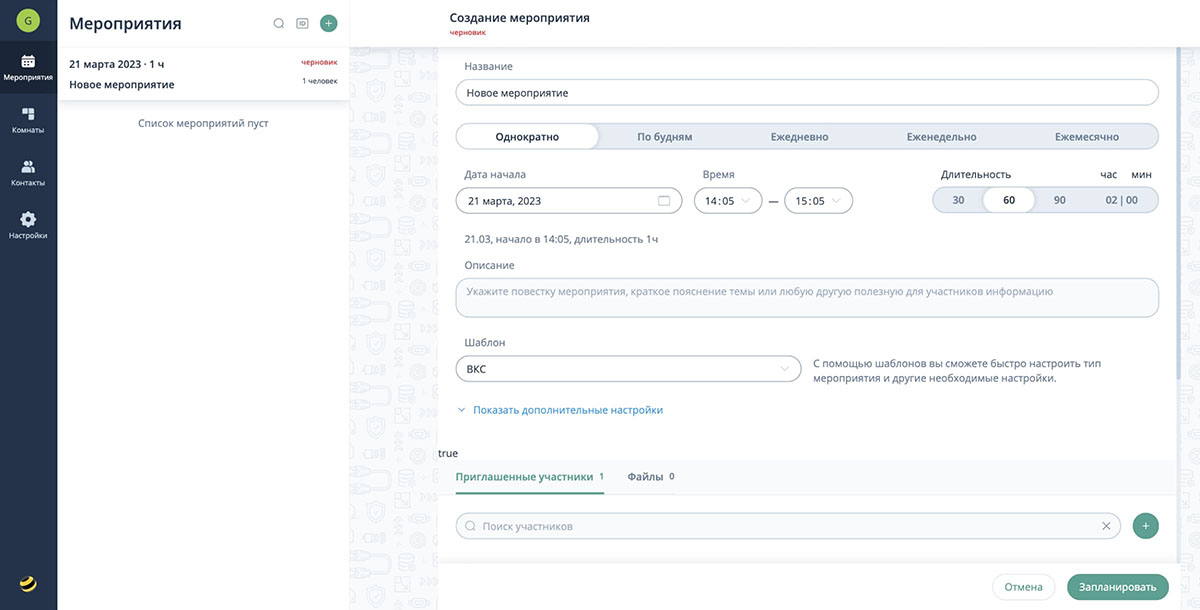Screen dimensions: 1200x610
Task: Open Мероприятия in the sidebar
Action: [x=28, y=68]
